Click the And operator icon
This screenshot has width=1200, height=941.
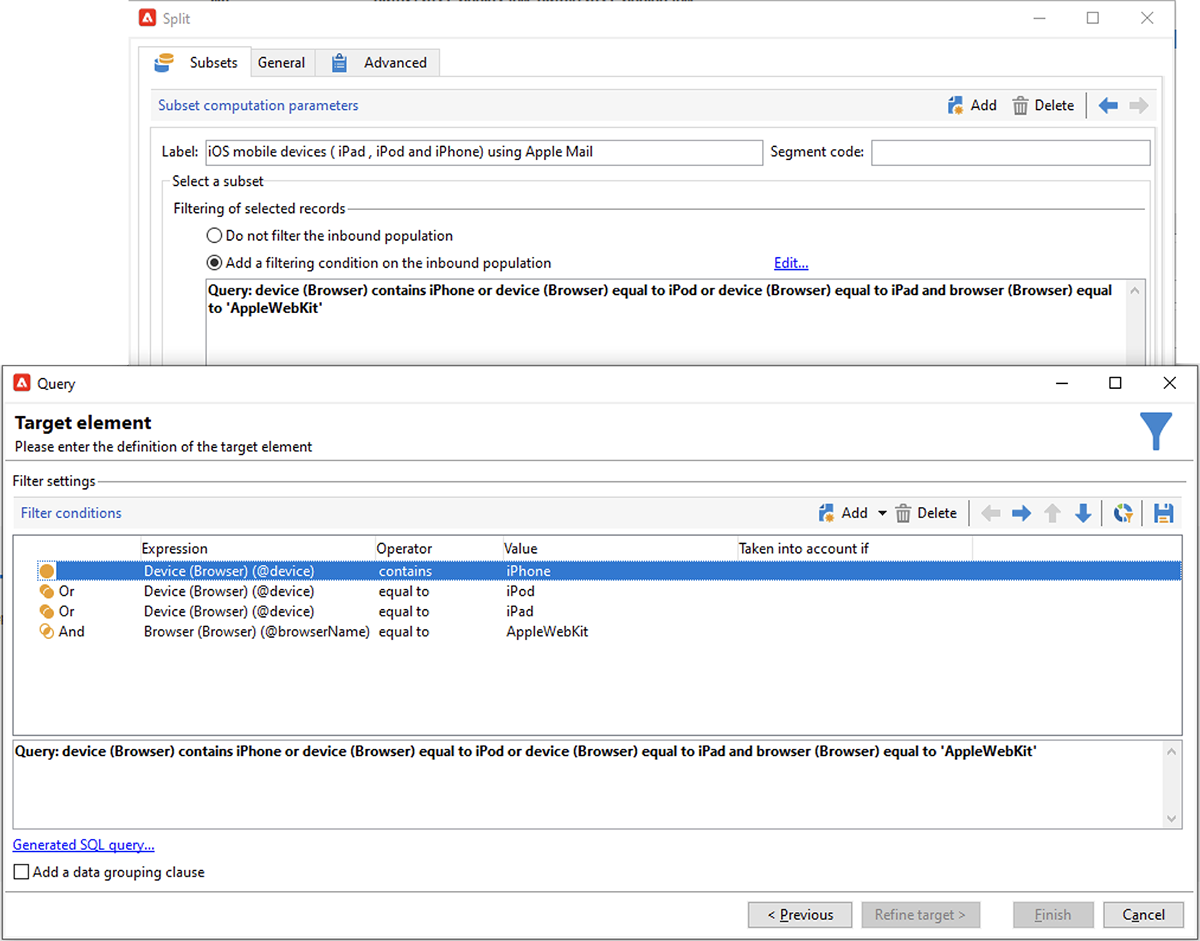coord(47,631)
